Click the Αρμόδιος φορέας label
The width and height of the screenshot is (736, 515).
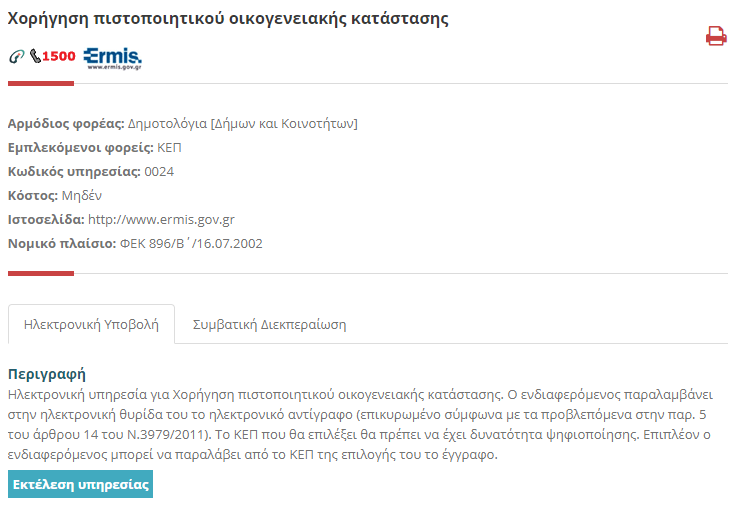[x=66, y=123]
